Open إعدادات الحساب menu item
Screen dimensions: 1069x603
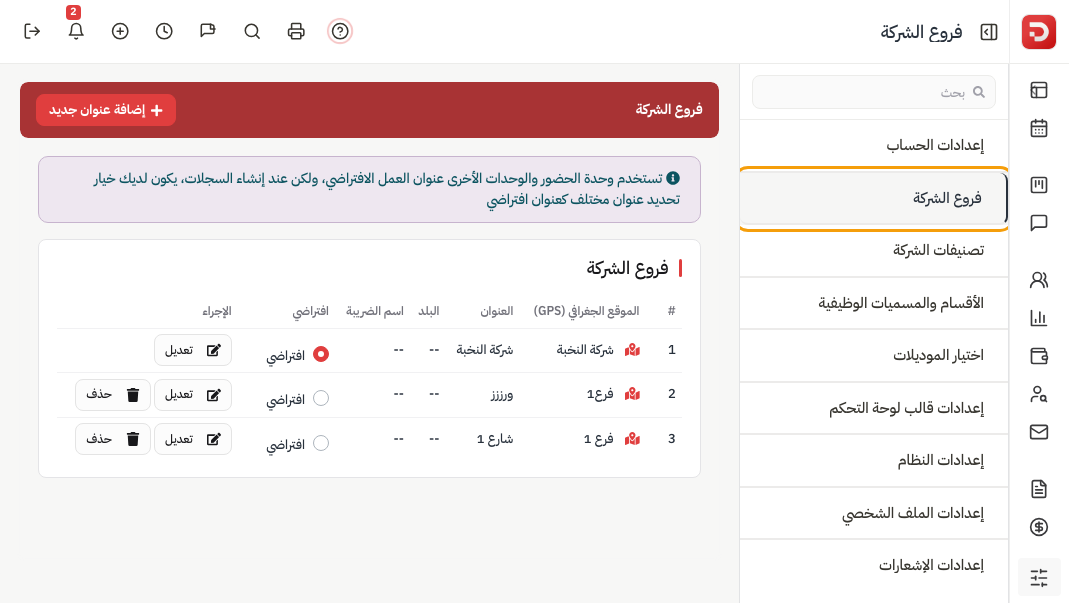pos(873,145)
